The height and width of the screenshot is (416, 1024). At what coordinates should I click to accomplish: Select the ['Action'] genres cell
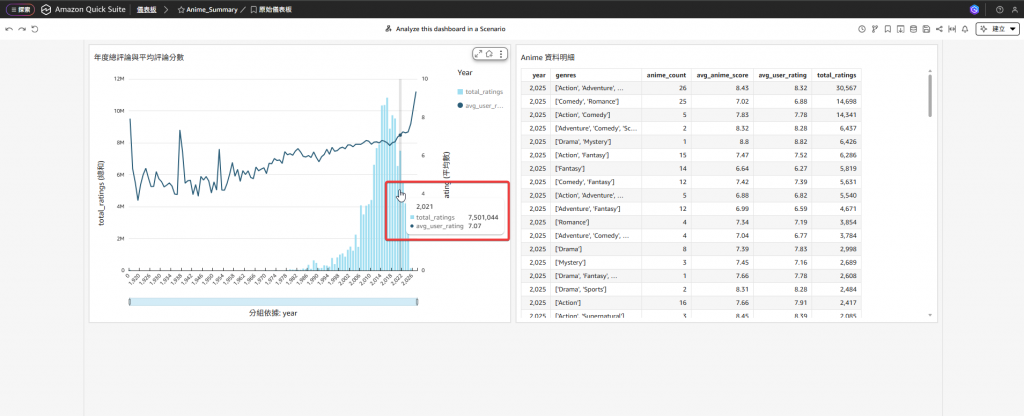click(596, 302)
